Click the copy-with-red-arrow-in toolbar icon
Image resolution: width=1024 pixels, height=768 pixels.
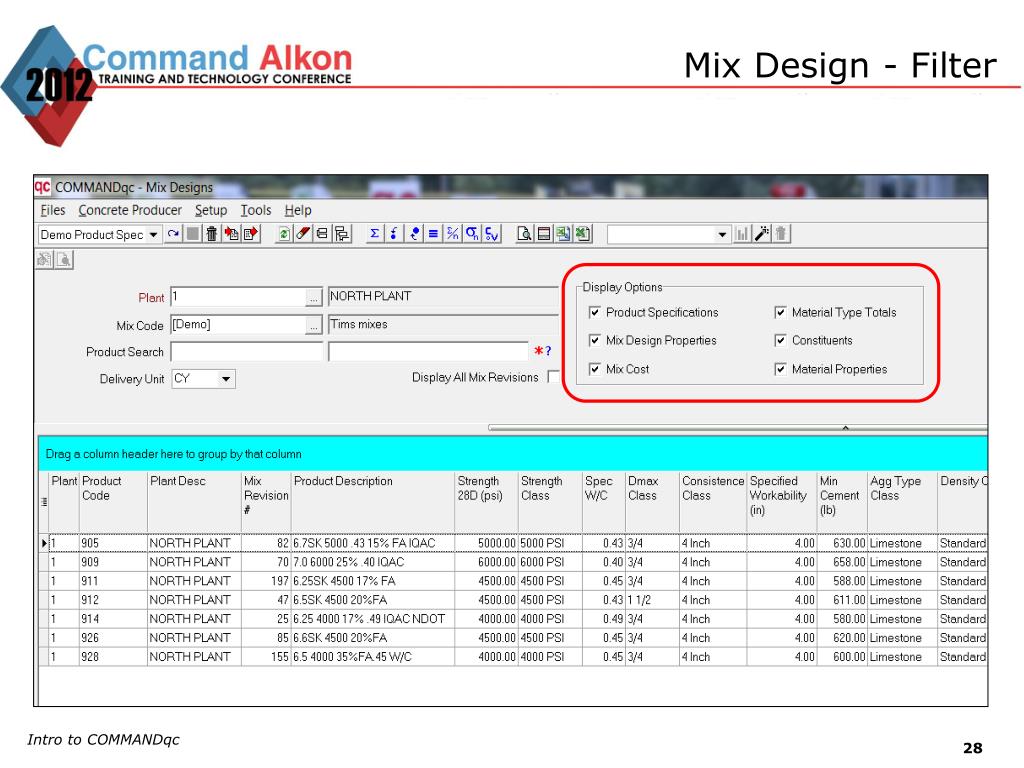[231, 234]
